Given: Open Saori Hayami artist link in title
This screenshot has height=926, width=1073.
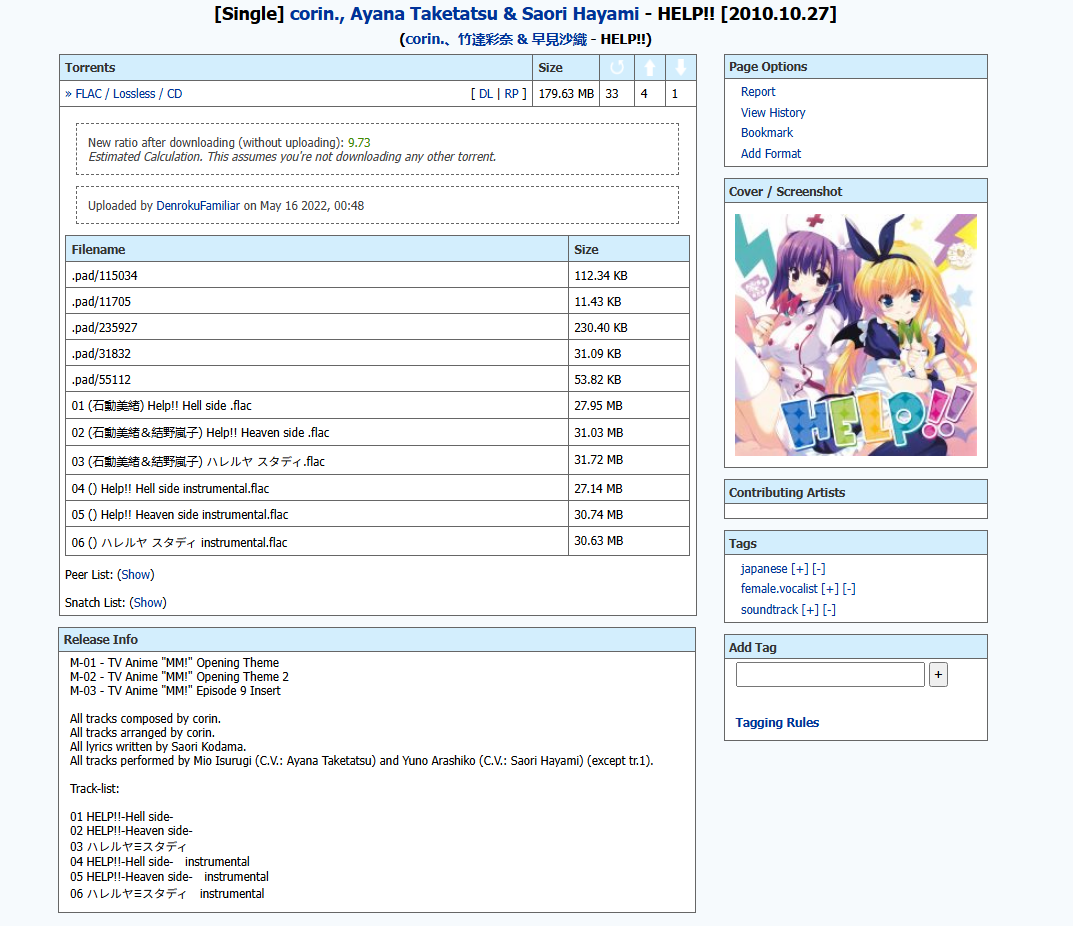Looking at the screenshot, I should click(580, 14).
